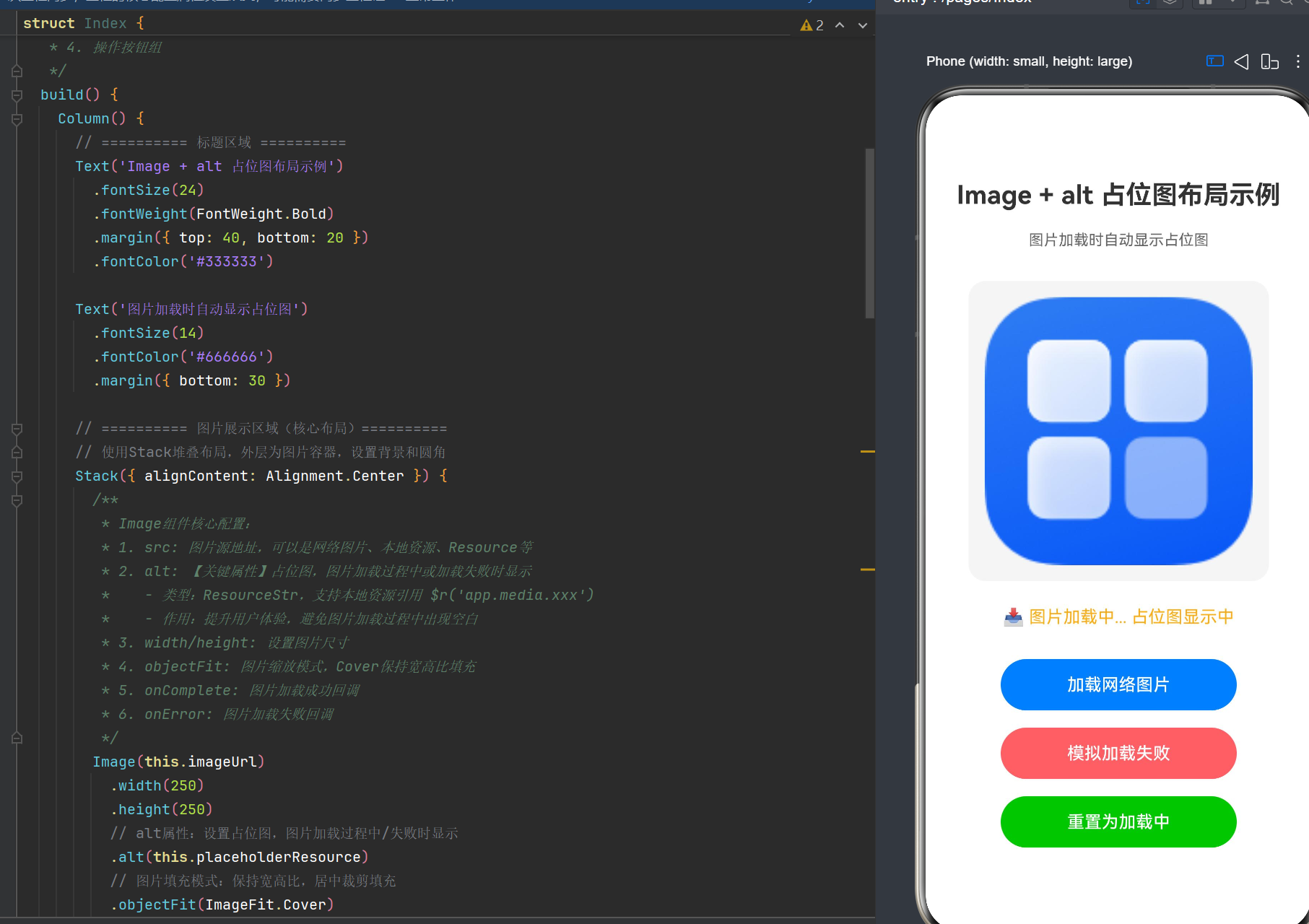Click the comment '* 2. alt: 【关键属性】占位图'
1309x924 pixels.
pyautogui.click(x=316, y=572)
